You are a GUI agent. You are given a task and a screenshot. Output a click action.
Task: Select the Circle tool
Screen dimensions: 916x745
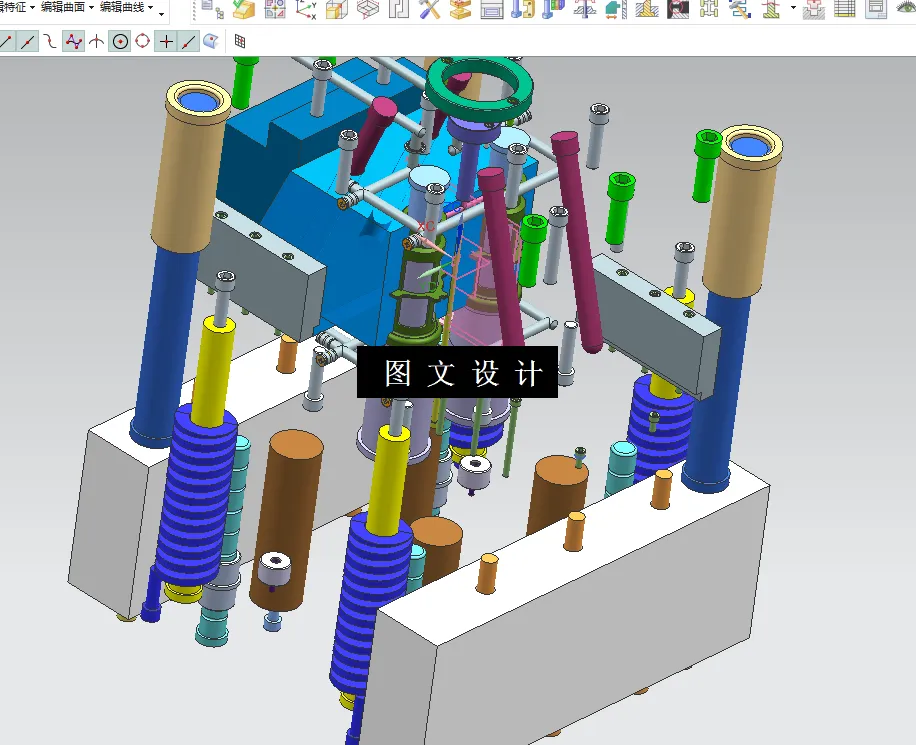tap(120, 42)
